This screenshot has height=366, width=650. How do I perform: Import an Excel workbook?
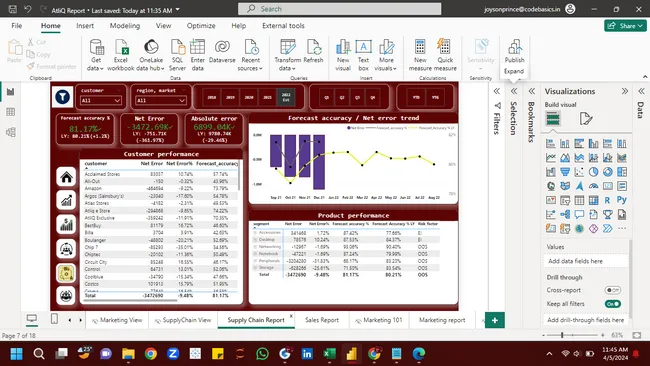(x=121, y=55)
